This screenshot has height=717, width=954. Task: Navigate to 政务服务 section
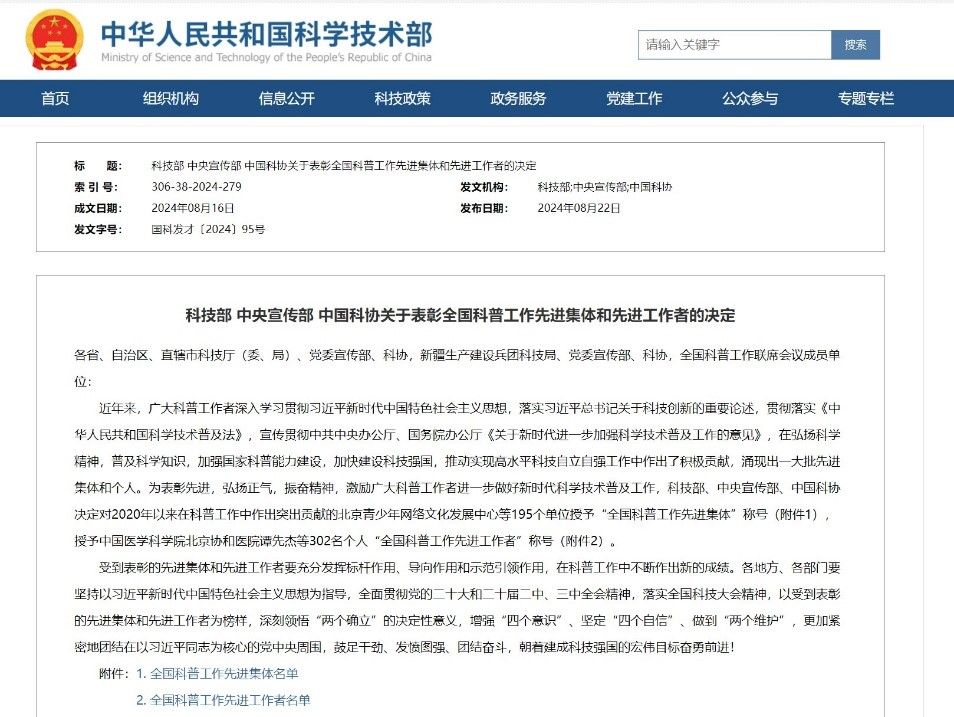[519, 98]
